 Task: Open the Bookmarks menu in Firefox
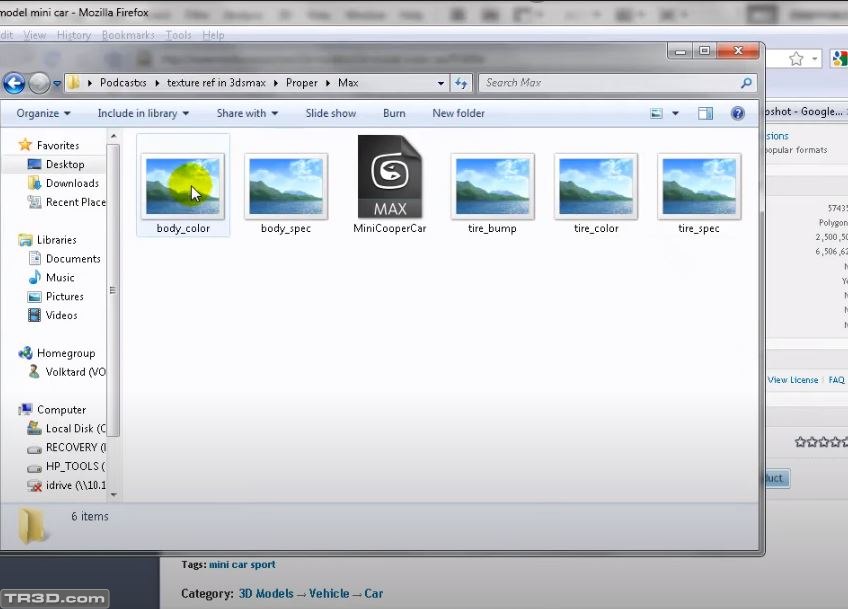point(128,35)
